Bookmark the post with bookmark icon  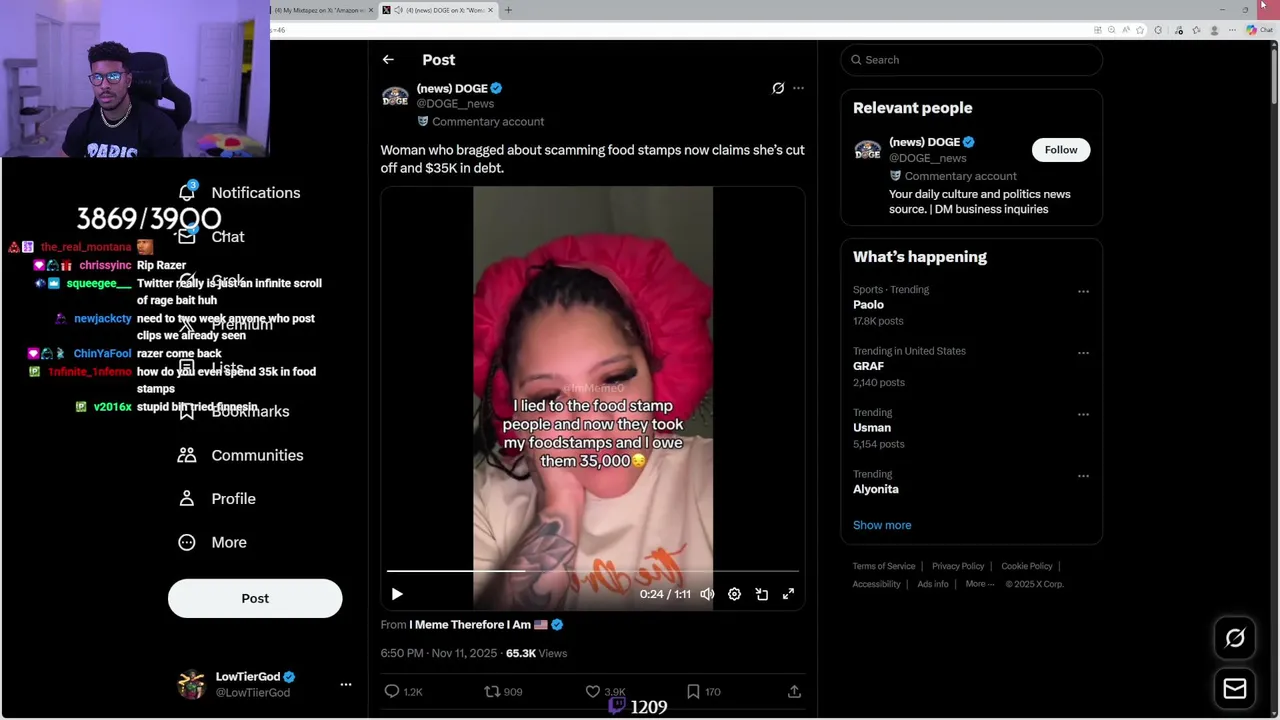693,691
